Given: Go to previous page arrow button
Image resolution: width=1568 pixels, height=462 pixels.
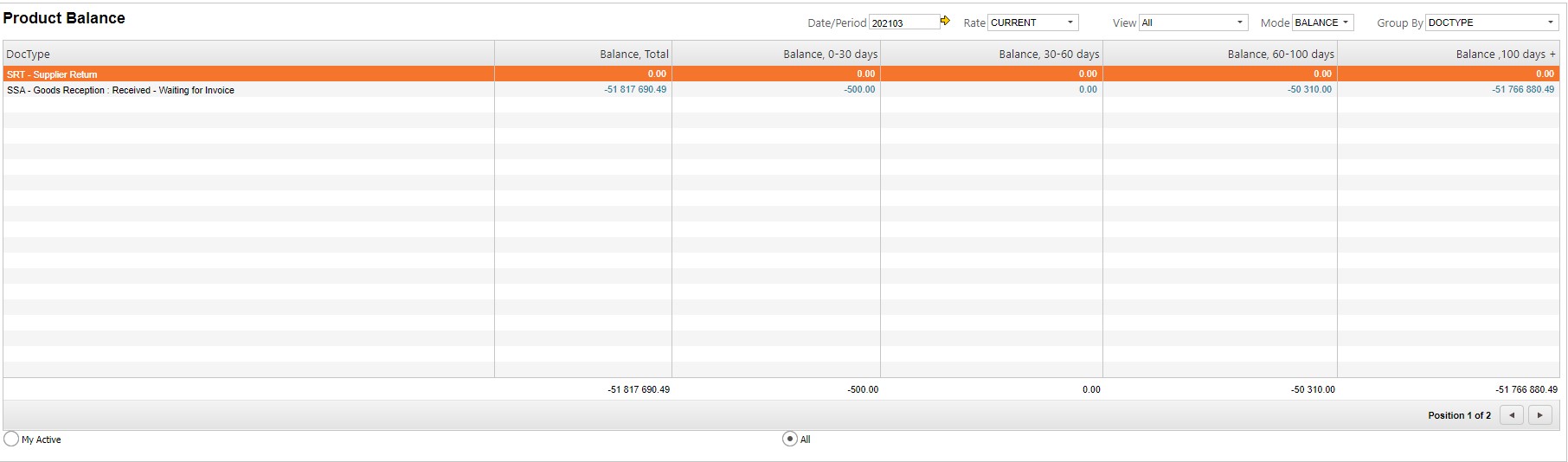Looking at the screenshot, I should (x=1511, y=415).
